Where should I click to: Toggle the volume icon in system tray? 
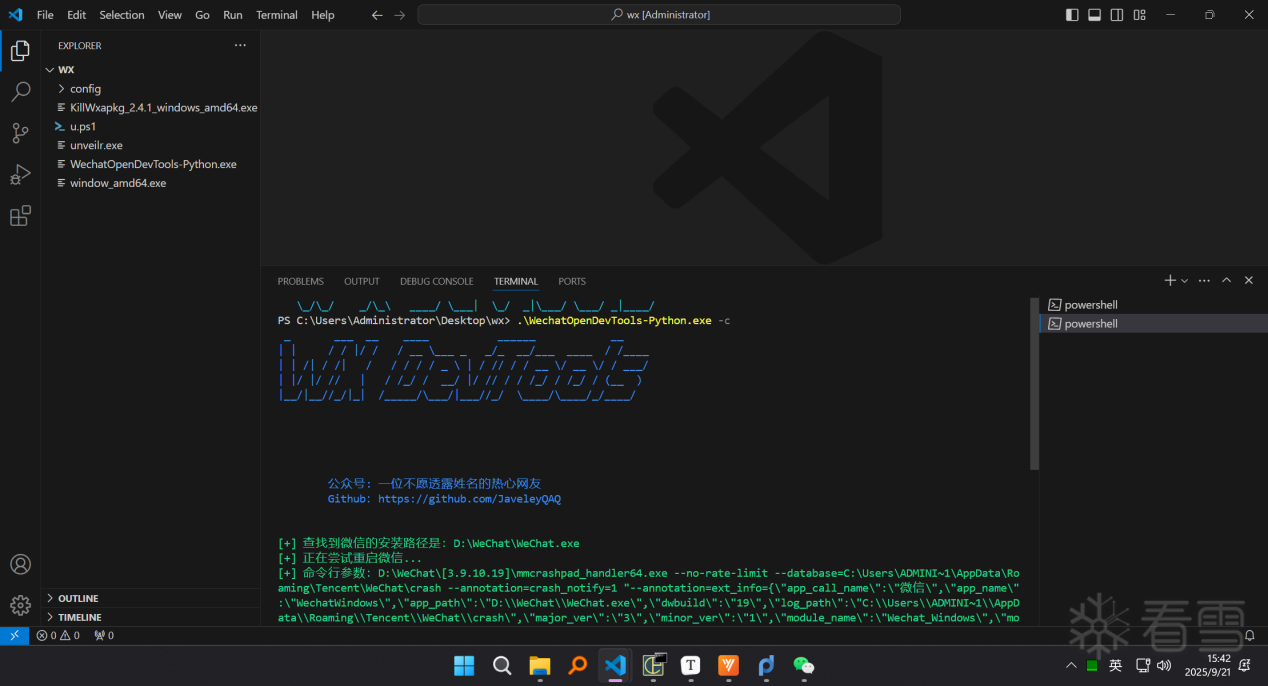pyautogui.click(x=1164, y=665)
